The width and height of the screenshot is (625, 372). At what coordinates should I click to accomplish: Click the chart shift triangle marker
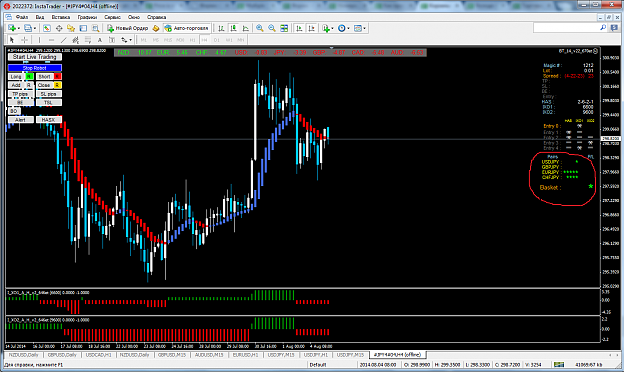pos(331,48)
